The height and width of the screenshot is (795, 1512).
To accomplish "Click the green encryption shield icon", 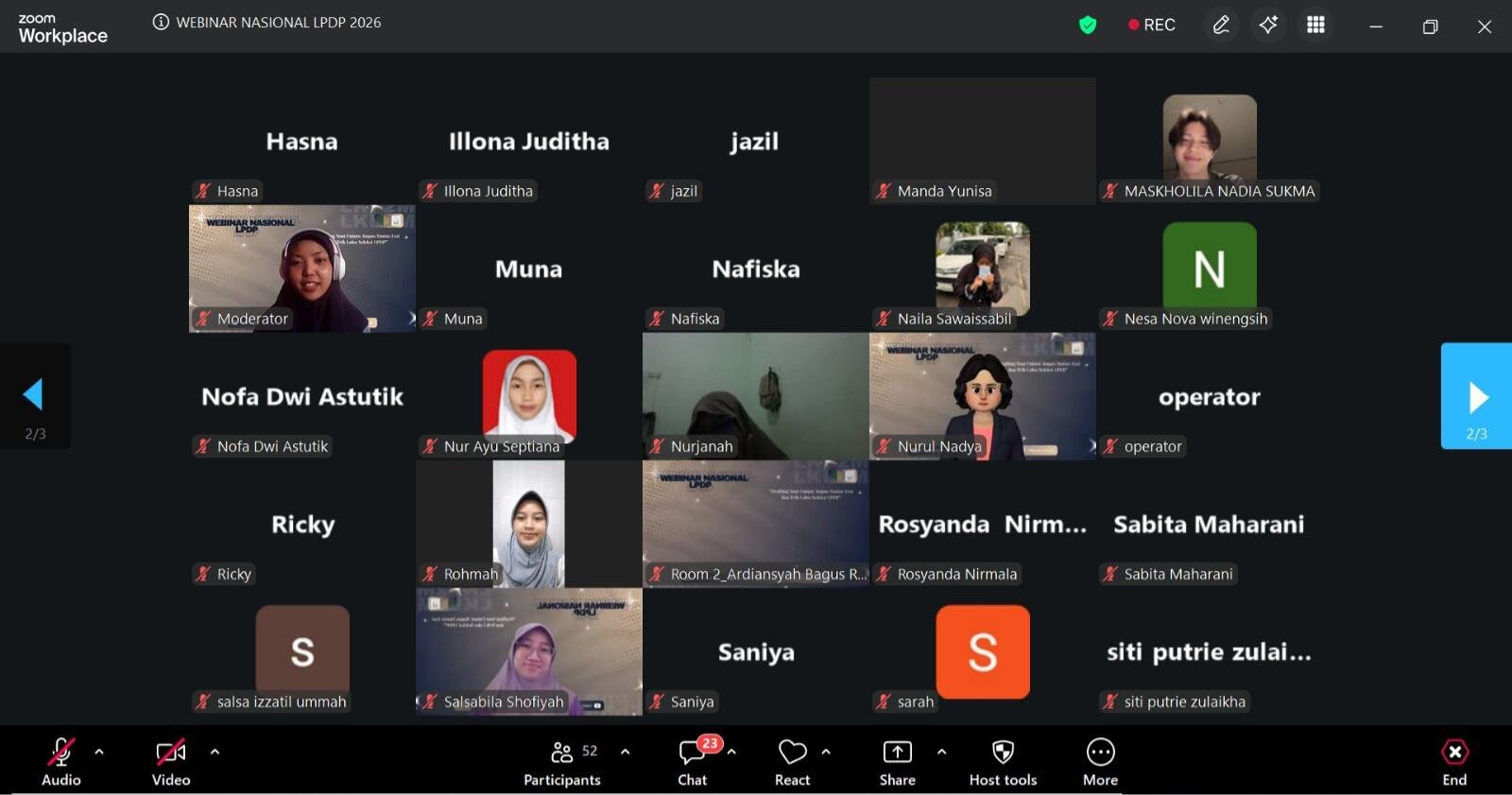I will tap(1088, 26).
